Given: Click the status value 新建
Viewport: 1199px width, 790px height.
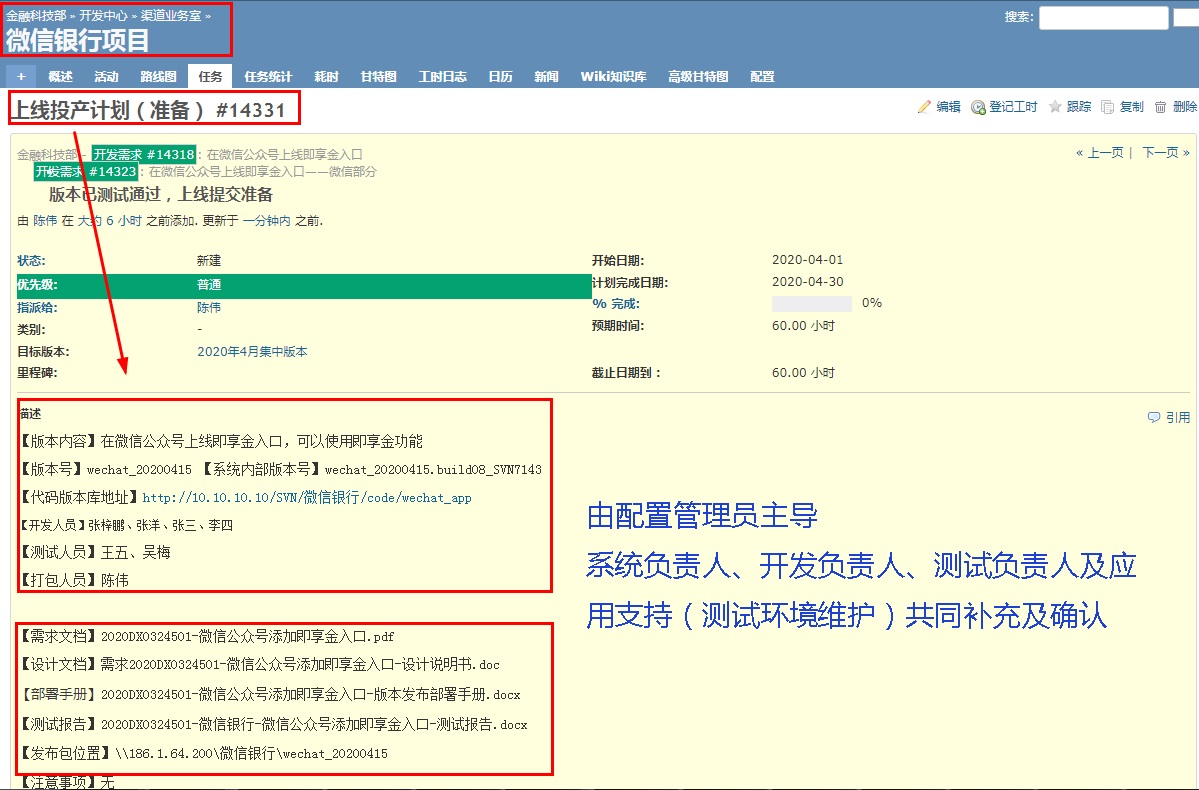Looking at the screenshot, I should (x=209, y=261).
